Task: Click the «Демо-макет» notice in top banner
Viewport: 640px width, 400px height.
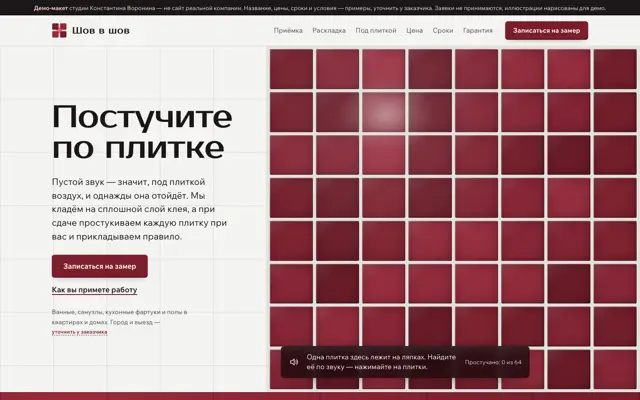Action: click(x=51, y=8)
